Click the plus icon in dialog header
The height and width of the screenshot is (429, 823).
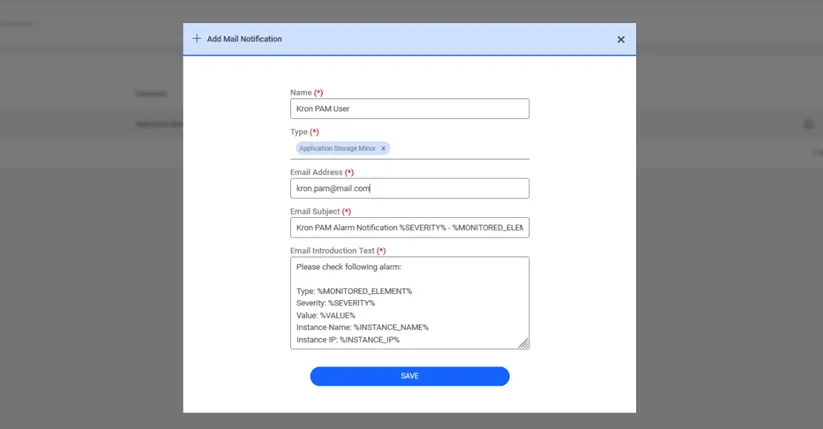pos(196,38)
